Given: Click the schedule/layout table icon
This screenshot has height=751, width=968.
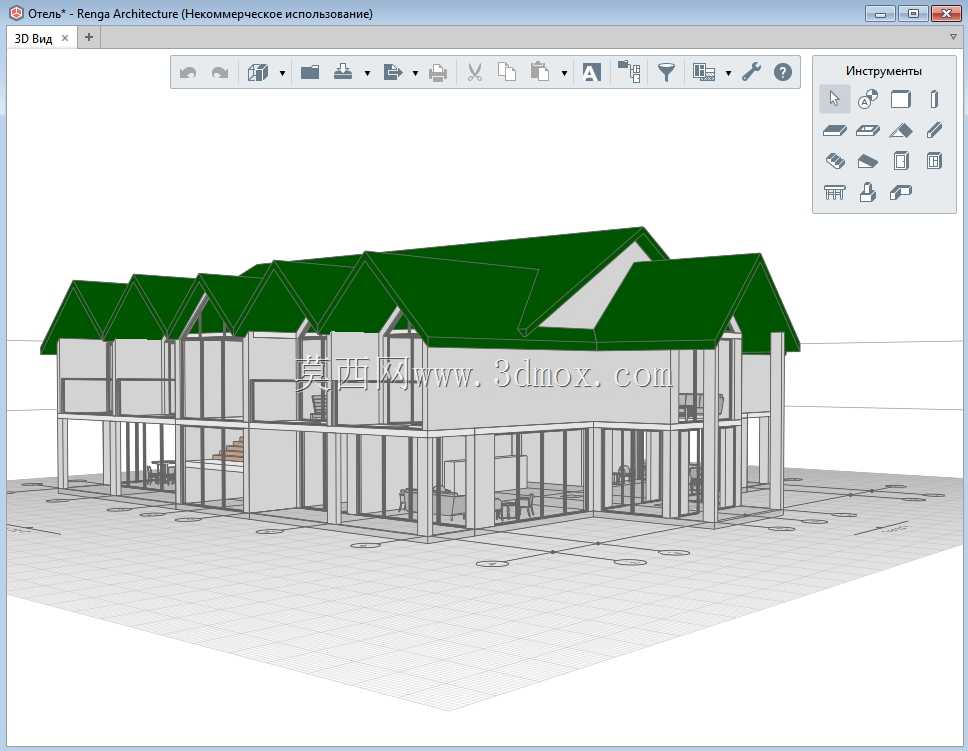Looking at the screenshot, I should [704, 72].
